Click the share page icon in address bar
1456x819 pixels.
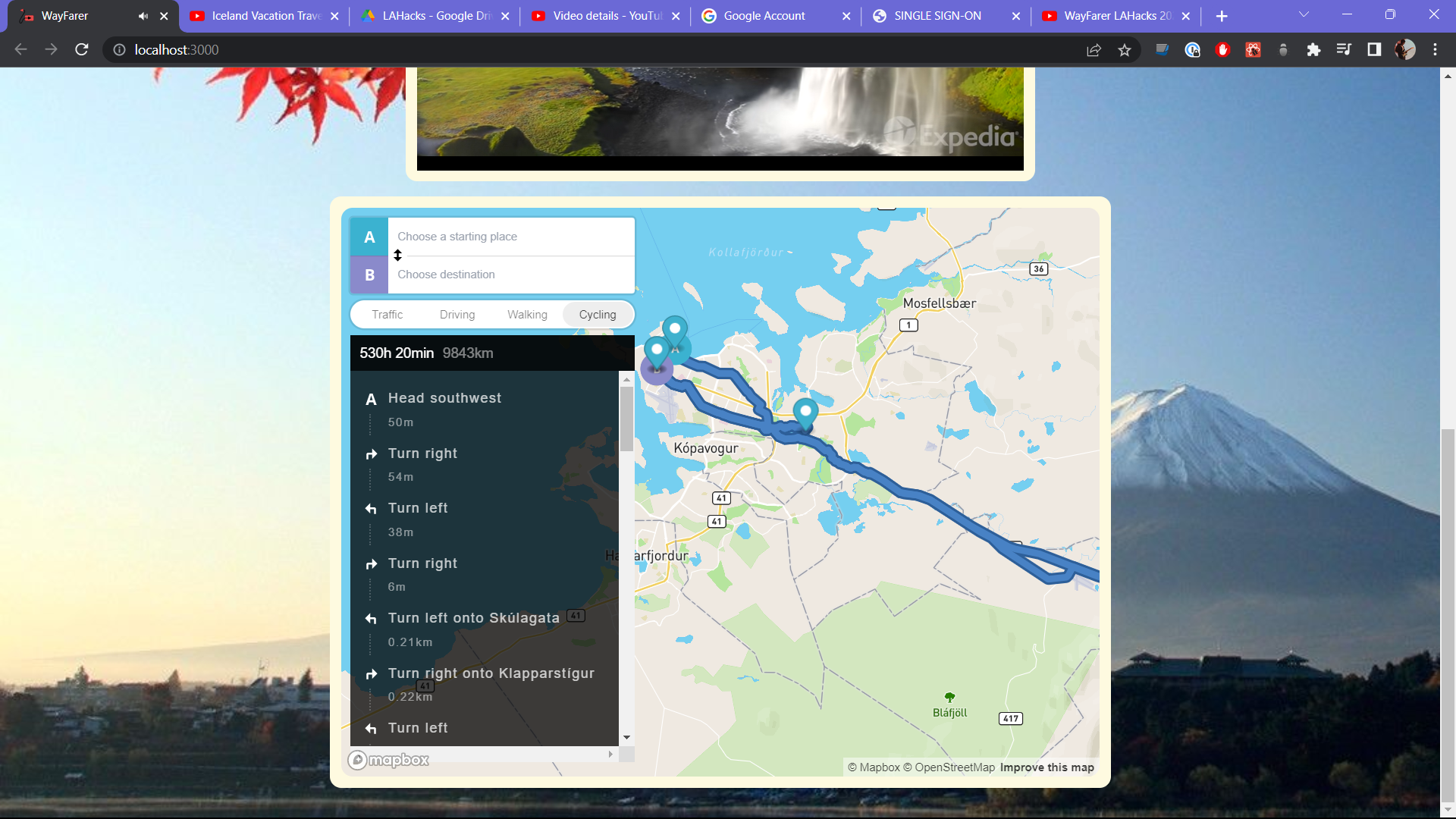click(x=1094, y=50)
